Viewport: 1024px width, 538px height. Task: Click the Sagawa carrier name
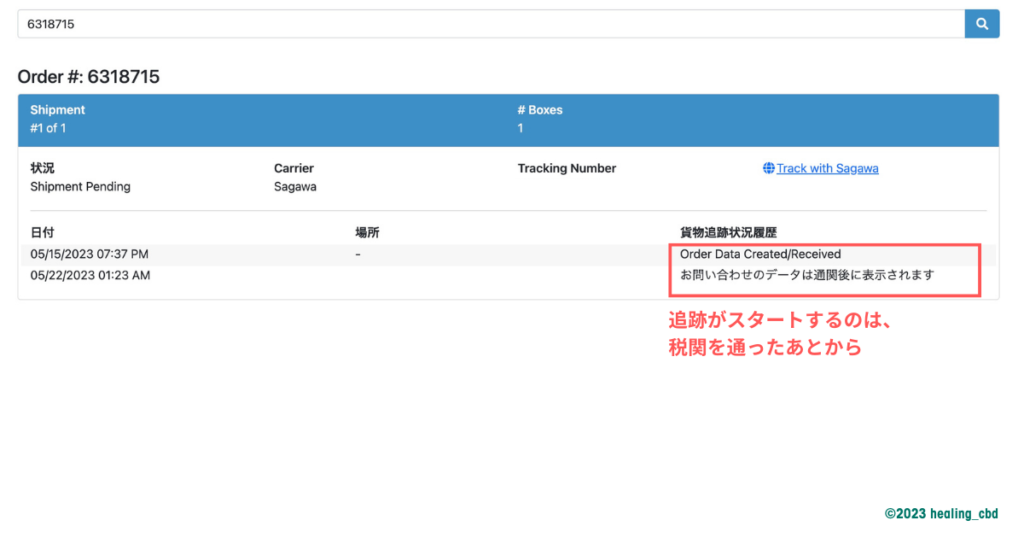295,186
